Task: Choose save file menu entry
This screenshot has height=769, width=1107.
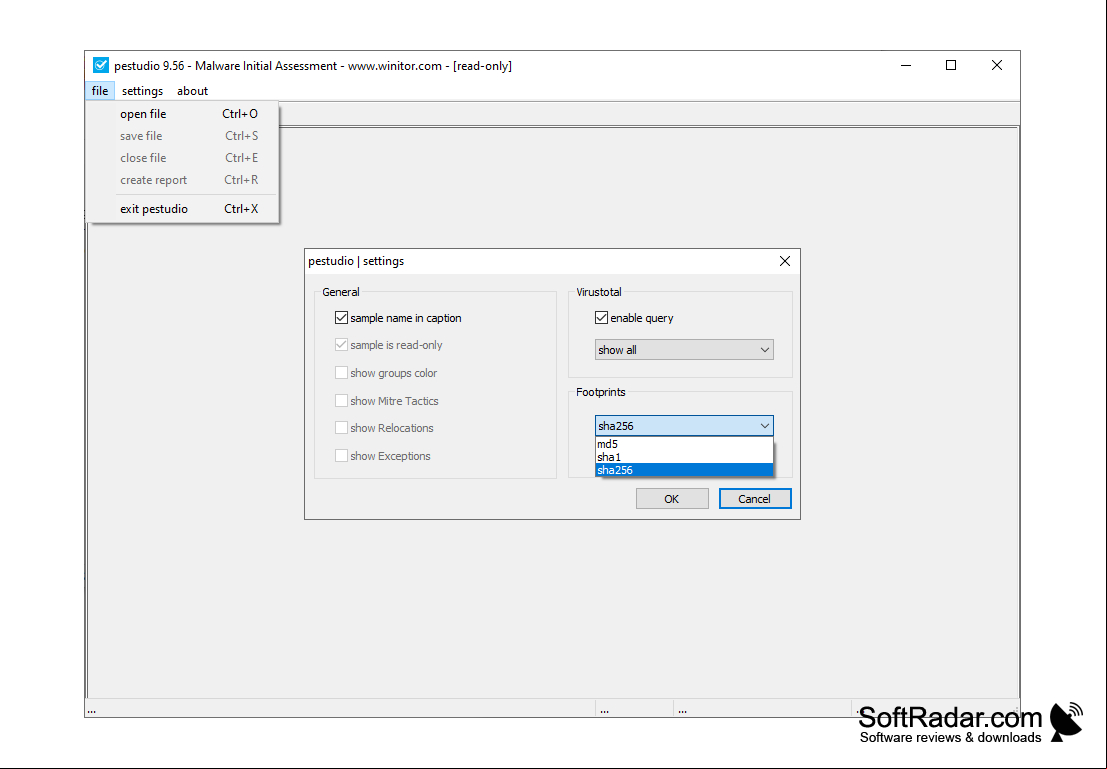Action: coord(184,136)
